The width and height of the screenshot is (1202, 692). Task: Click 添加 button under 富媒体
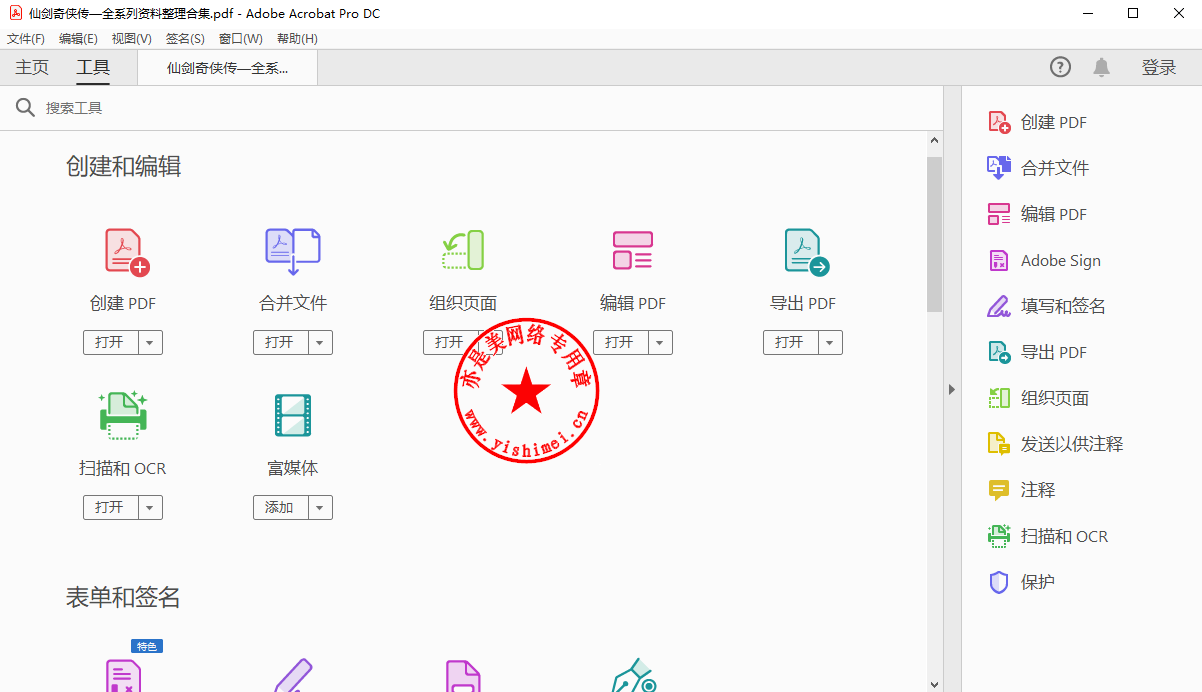(280, 507)
